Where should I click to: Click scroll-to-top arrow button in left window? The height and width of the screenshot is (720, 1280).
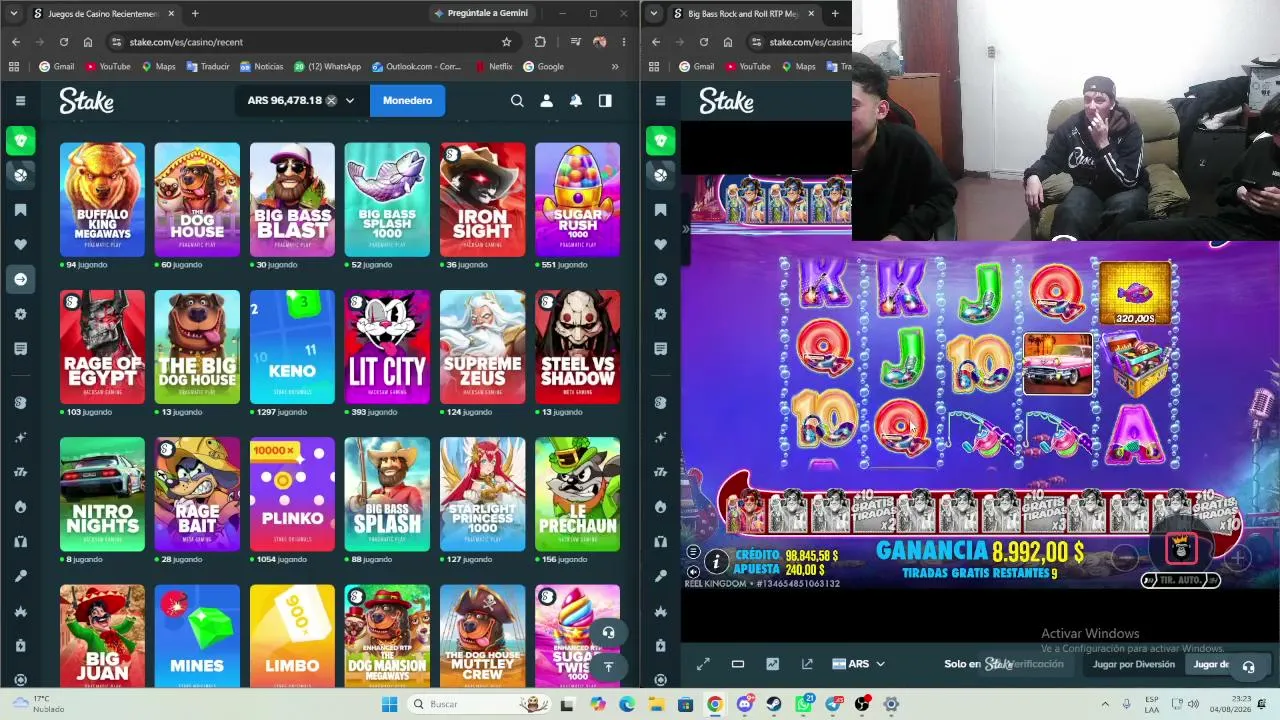click(x=608, y=666)
